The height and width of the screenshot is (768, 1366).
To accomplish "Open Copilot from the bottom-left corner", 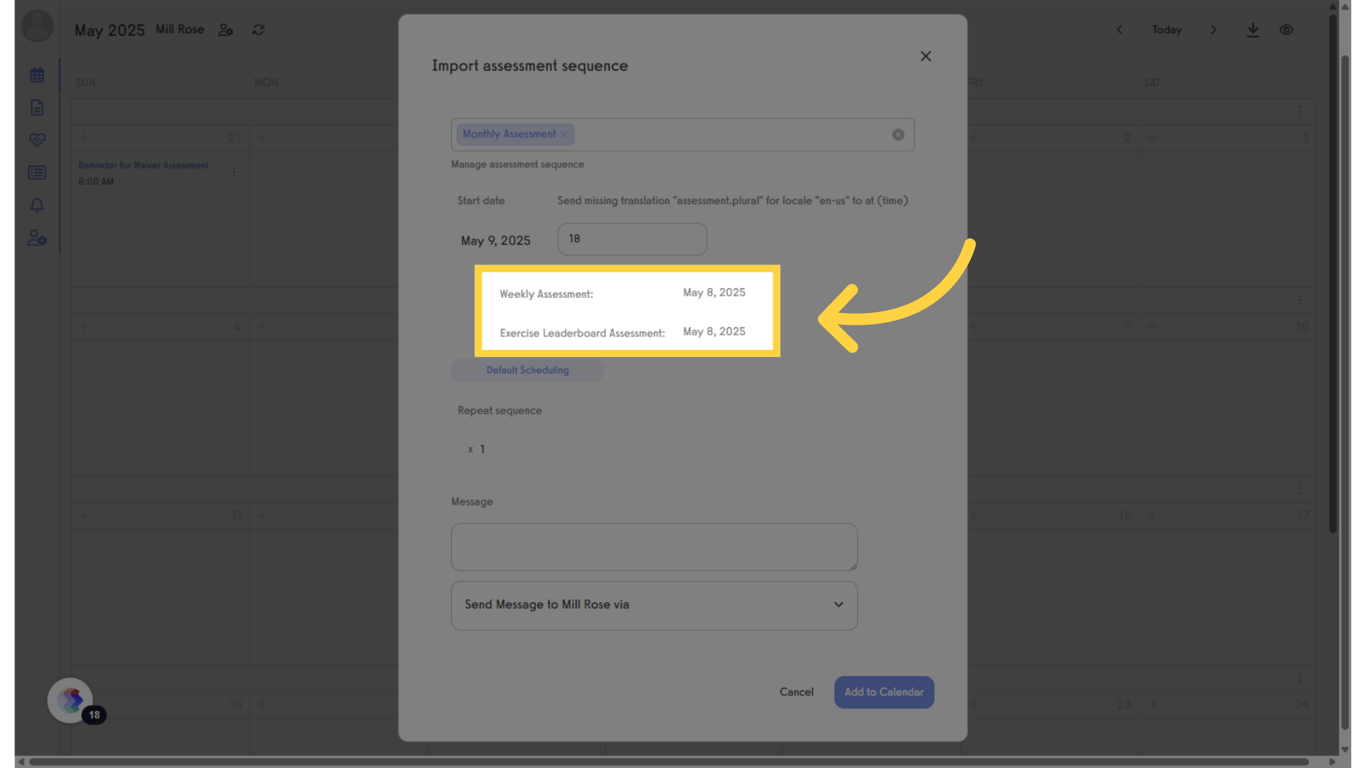I will (69, 700).
